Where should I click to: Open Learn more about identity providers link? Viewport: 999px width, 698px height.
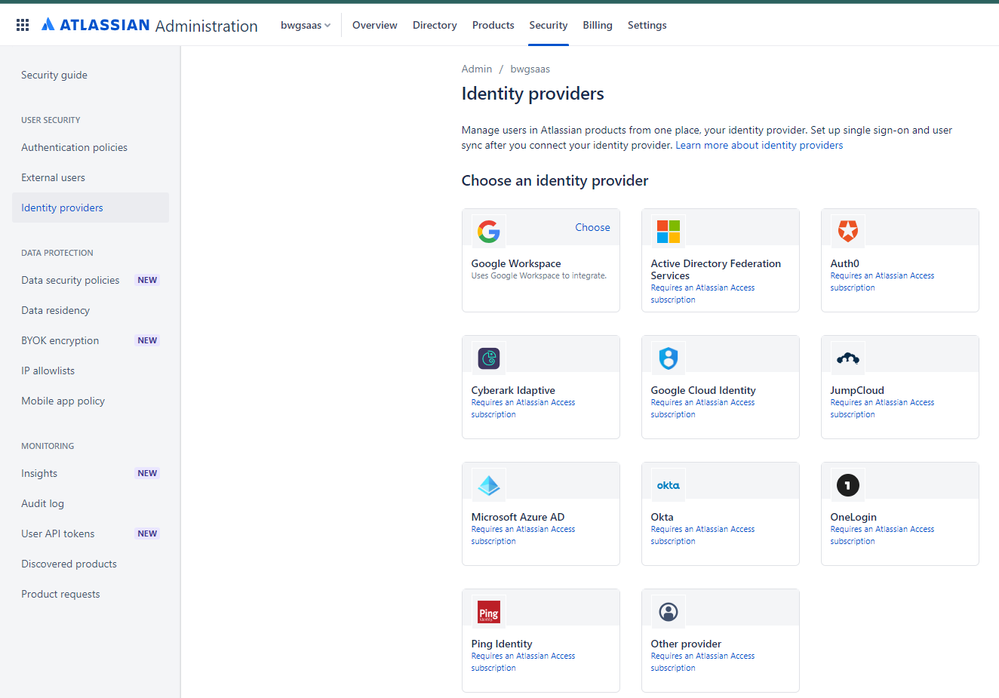pyautogui.click(x=759, y=145)
